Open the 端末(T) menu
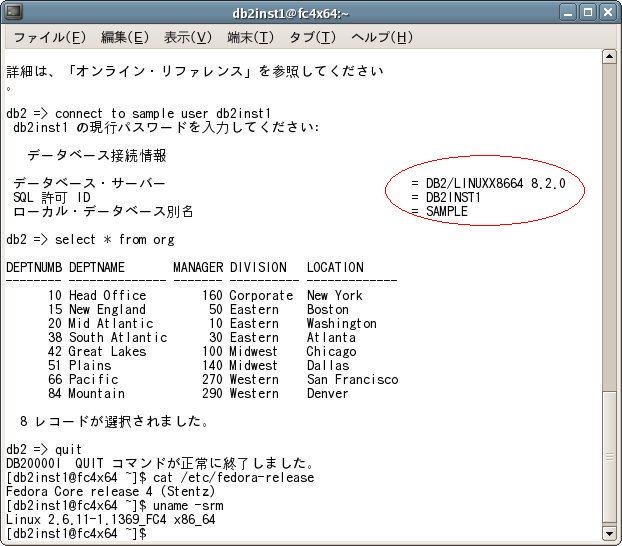The width and height of the screenshot is (622, 546). (250, 38)
